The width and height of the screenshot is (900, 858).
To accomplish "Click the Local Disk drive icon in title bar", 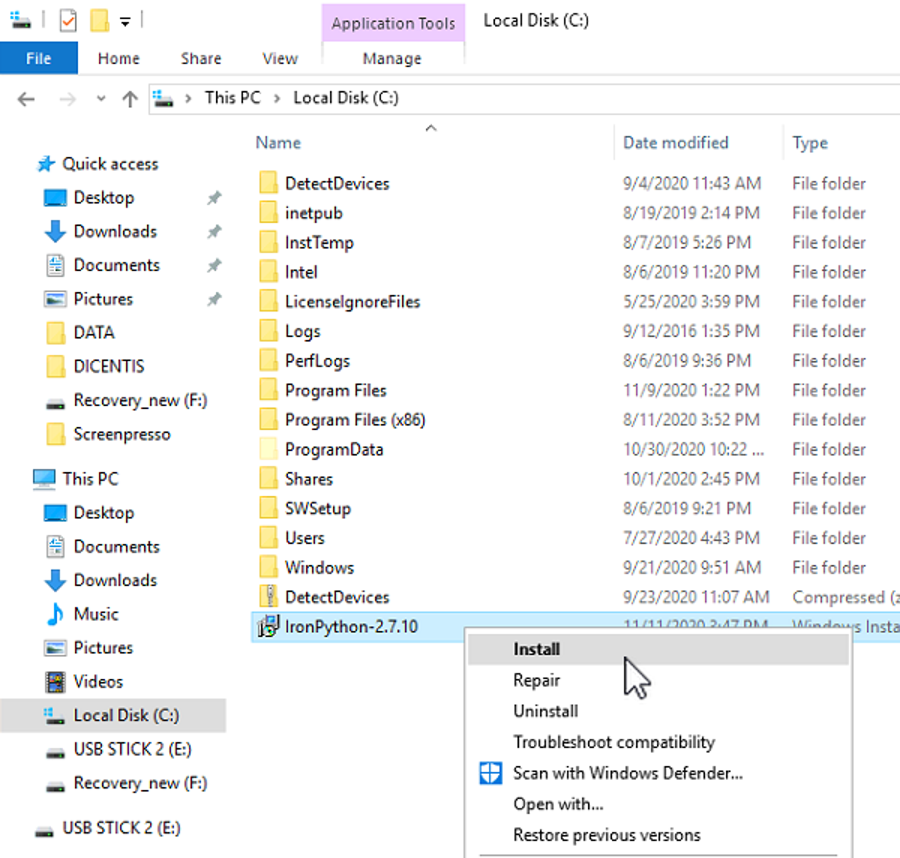I will pyautogui.click(x=21, y=20).
